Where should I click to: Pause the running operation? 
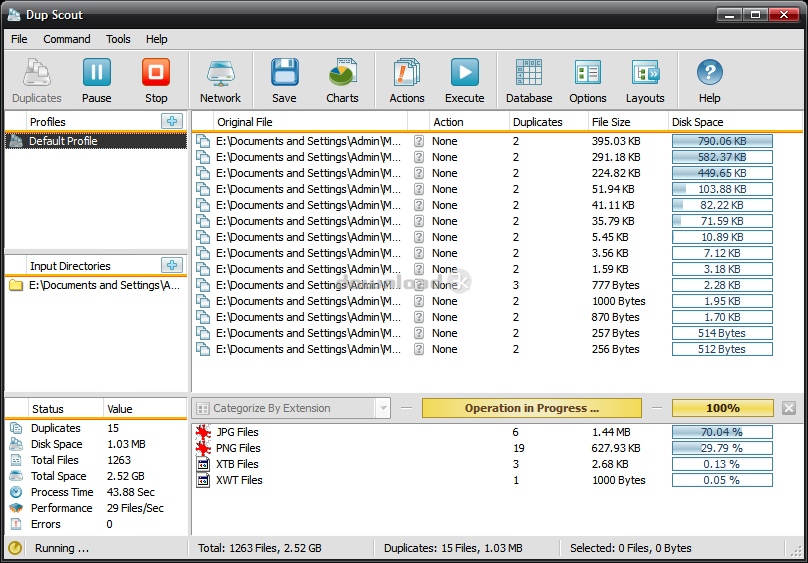96,81
